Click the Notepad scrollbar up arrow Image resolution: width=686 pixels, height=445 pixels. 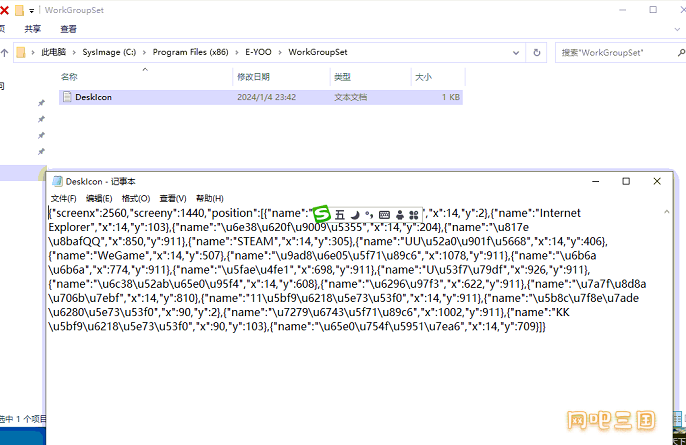tap(666, 212)
